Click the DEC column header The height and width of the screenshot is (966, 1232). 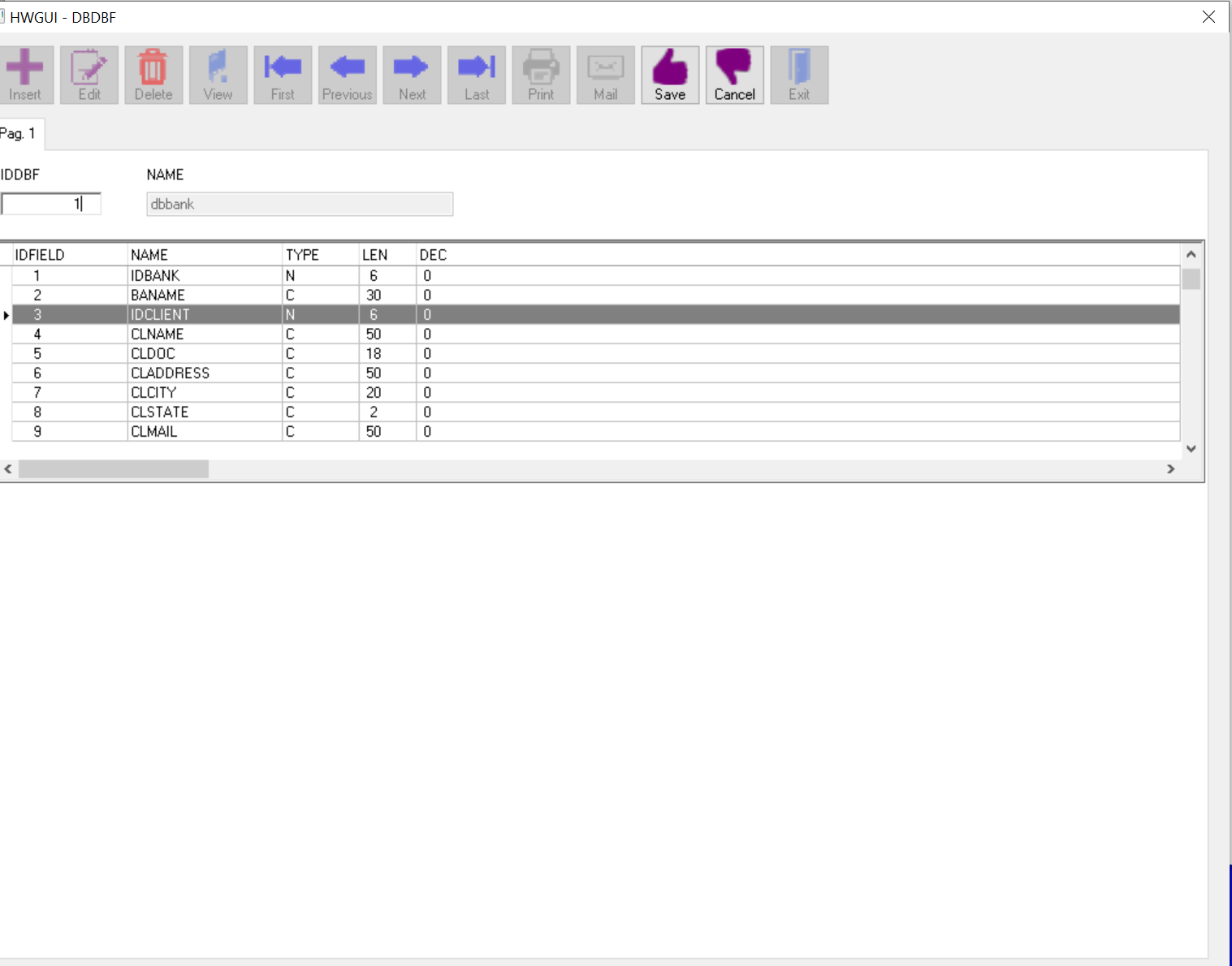(433, 255)
